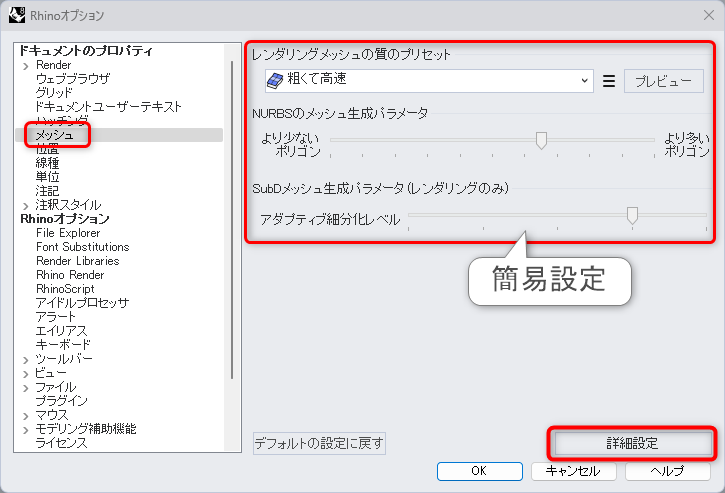The width and height of the screenshot is (725, 493).
Task: Click the アダプティブ細分化レベル slider thumb
Action: click(x=632, y=216)
